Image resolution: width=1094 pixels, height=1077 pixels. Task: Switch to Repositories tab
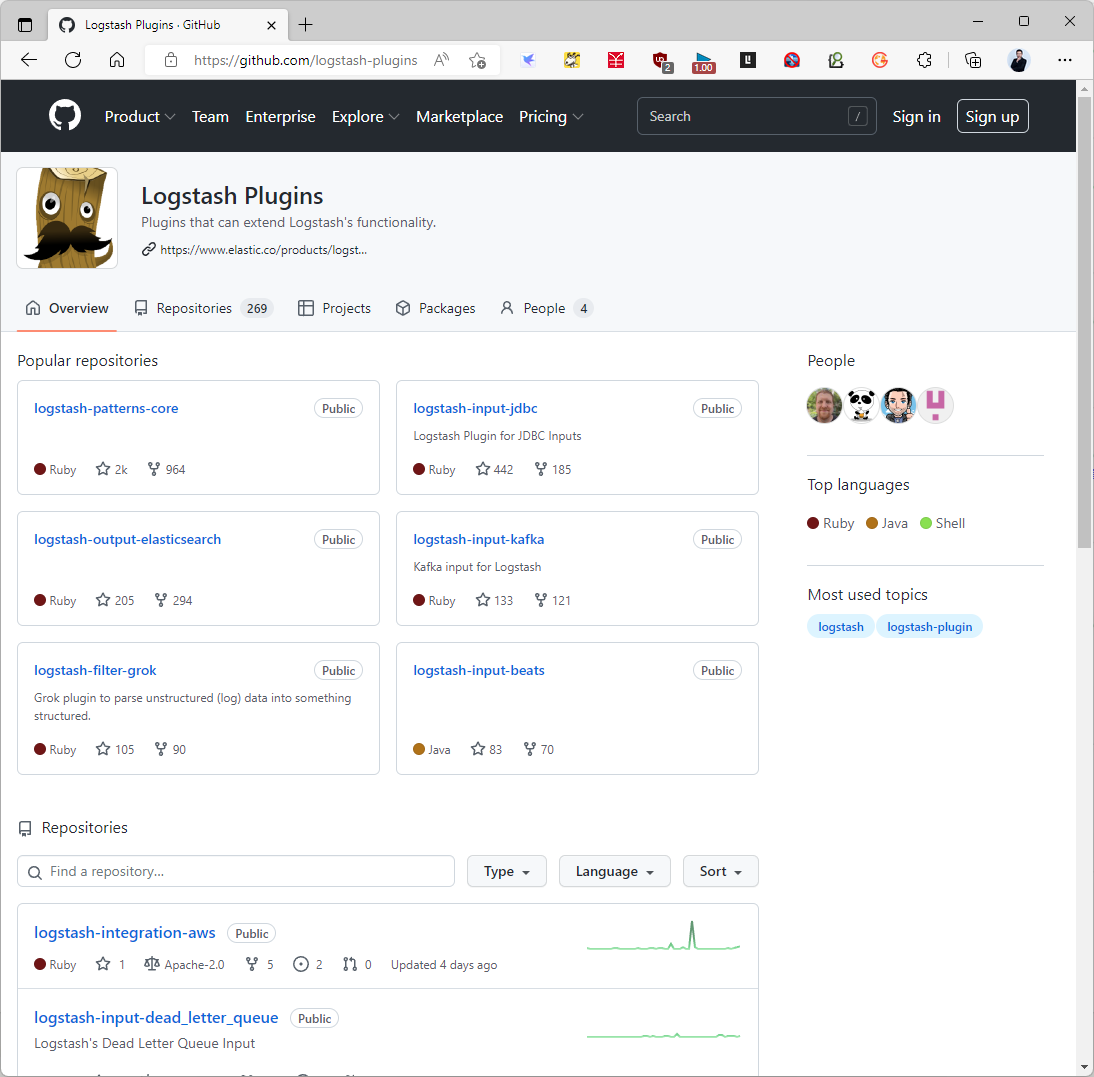[x=204, y=308]
